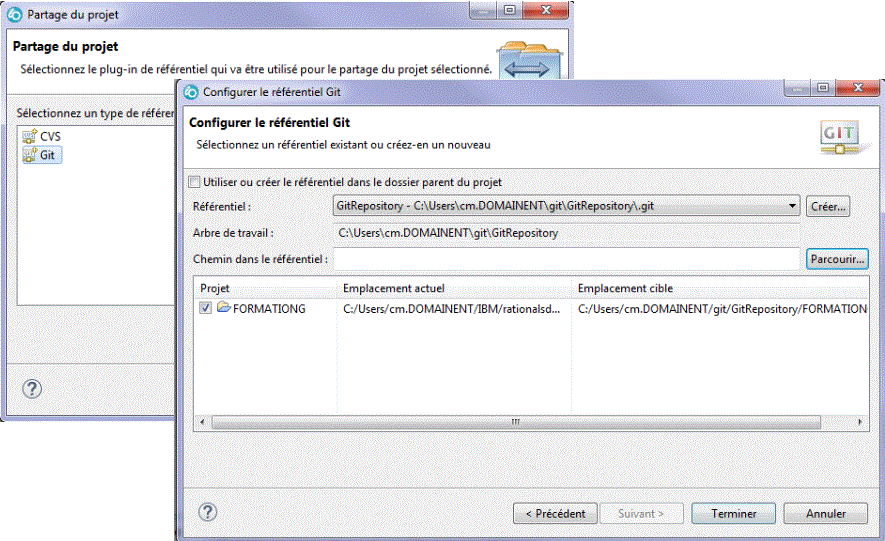Screen dimensions: 885x541
Task: Click Configurer le référentiel Git title bar icon
Action: 191,92
